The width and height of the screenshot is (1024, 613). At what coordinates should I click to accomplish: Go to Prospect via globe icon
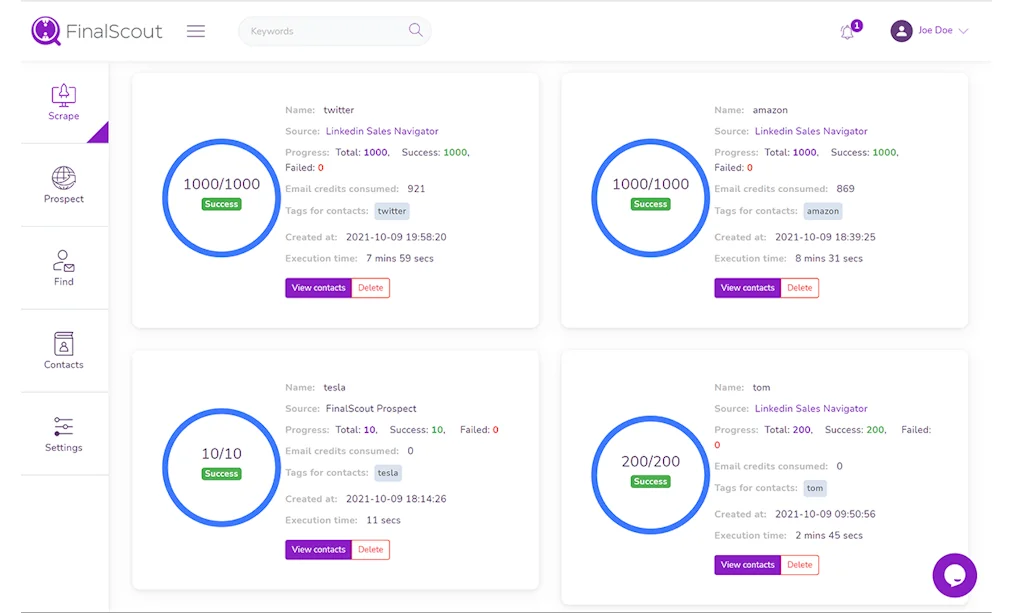click(x=64, y=185)
